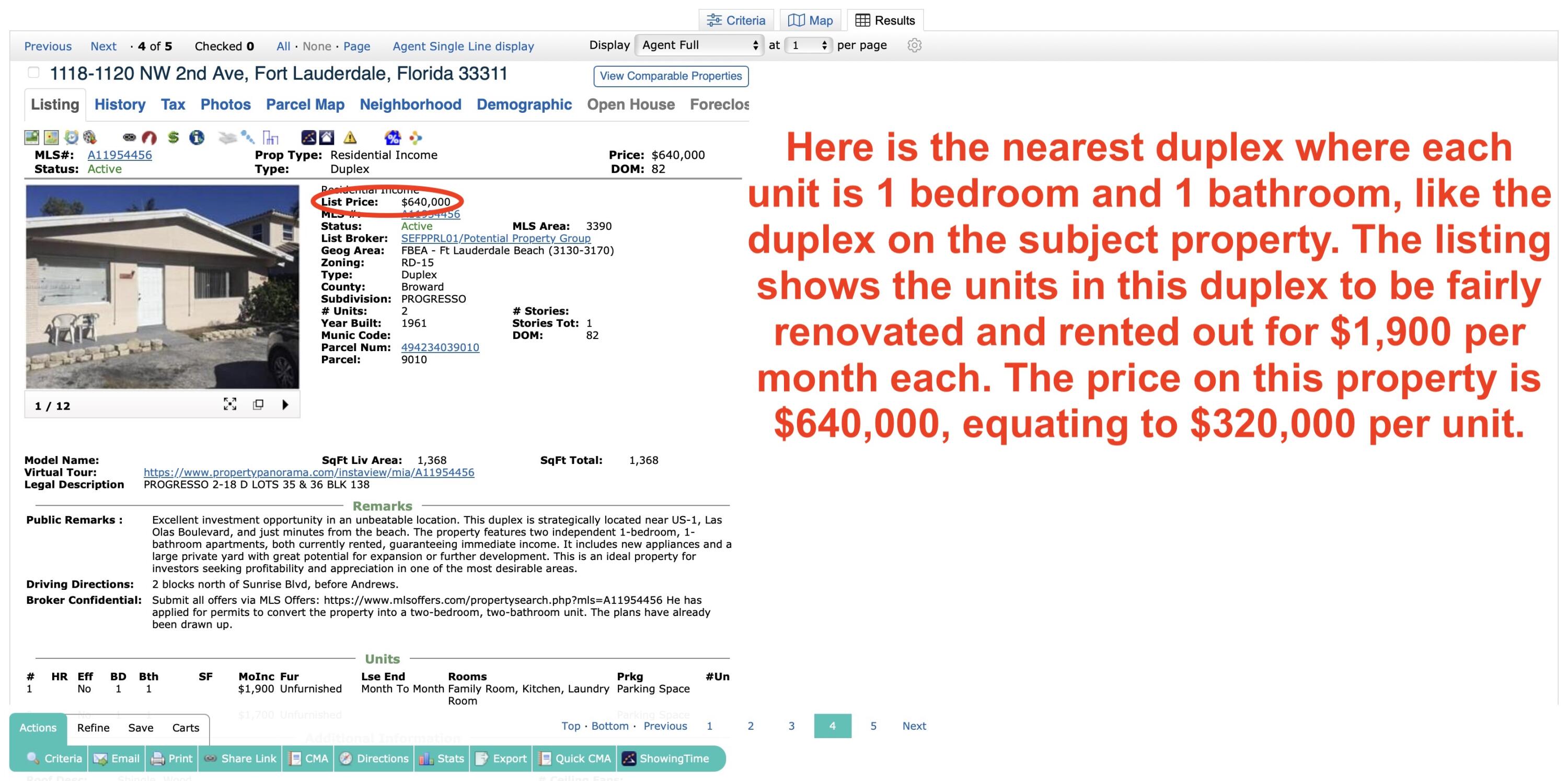Advance to next listing photo arrow
Viewport: 1568px width, 781px height.
[x=285, y=404]
